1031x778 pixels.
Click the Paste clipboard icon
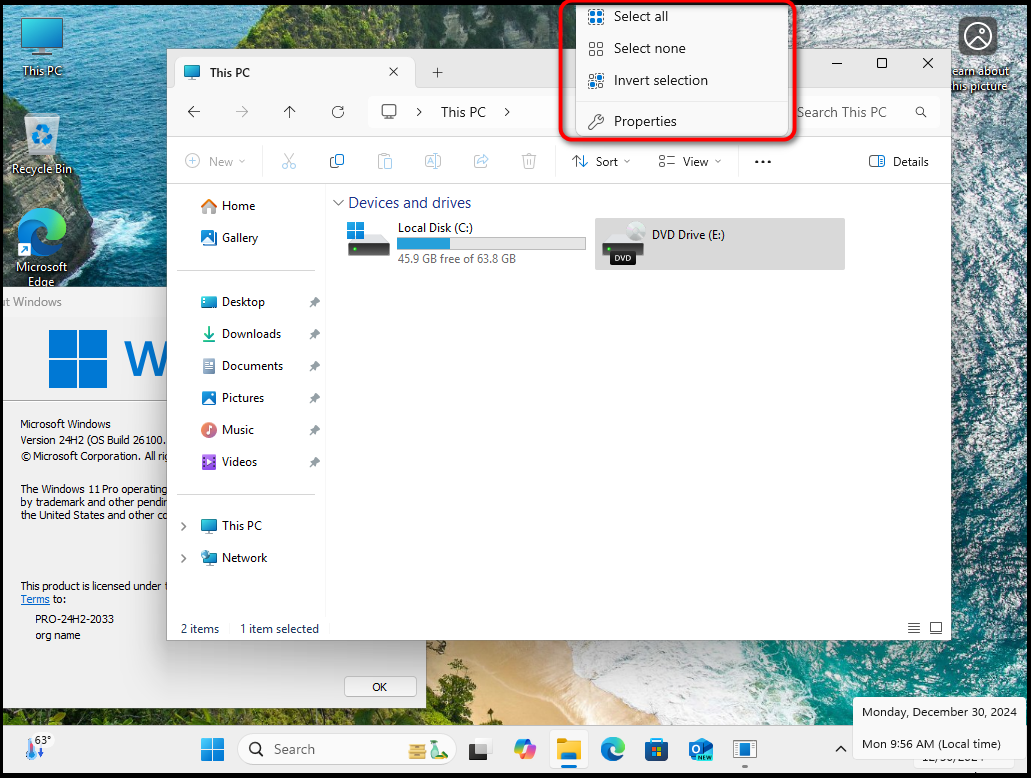(385, 161)
